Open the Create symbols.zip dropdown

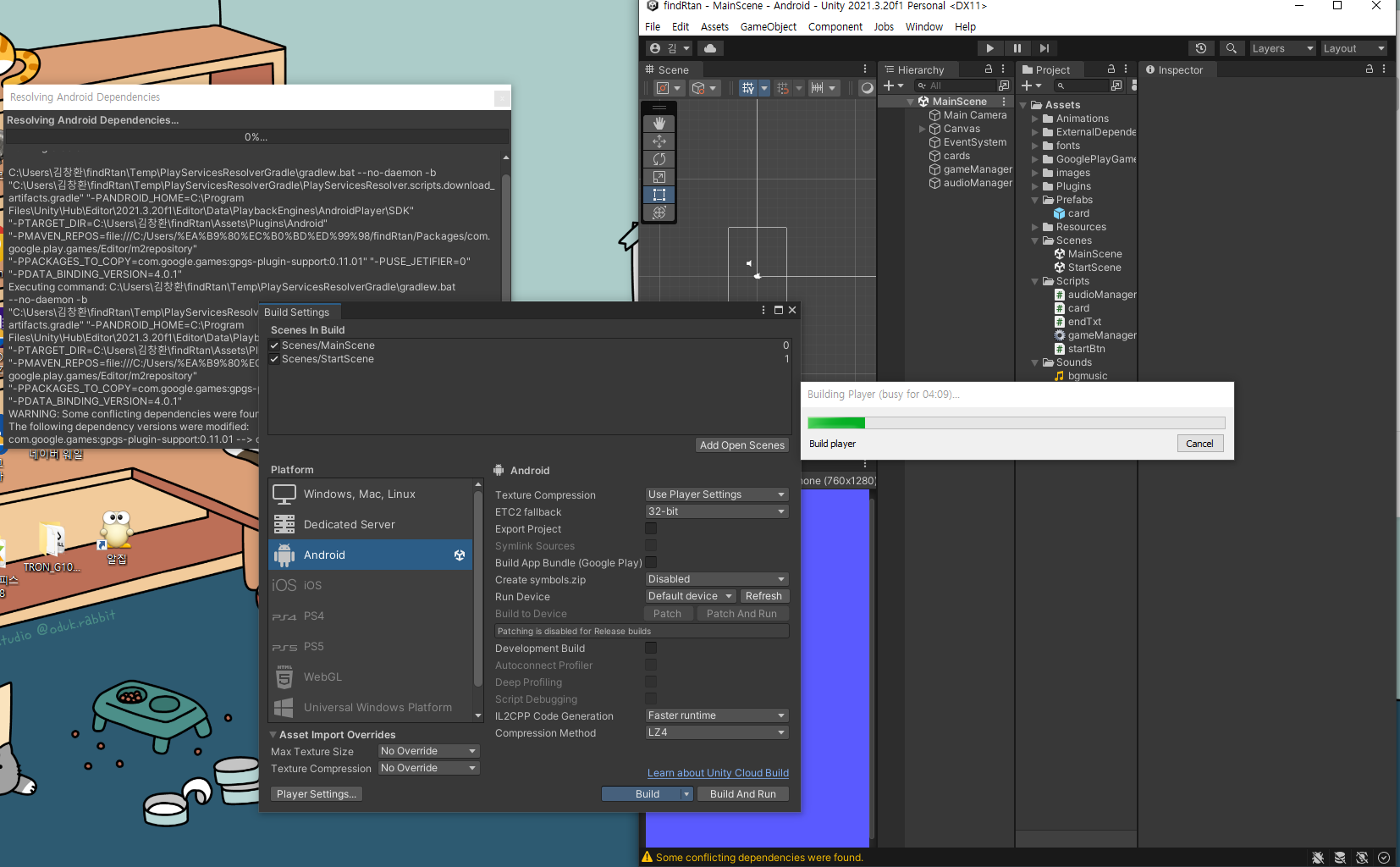coord(717,579)
